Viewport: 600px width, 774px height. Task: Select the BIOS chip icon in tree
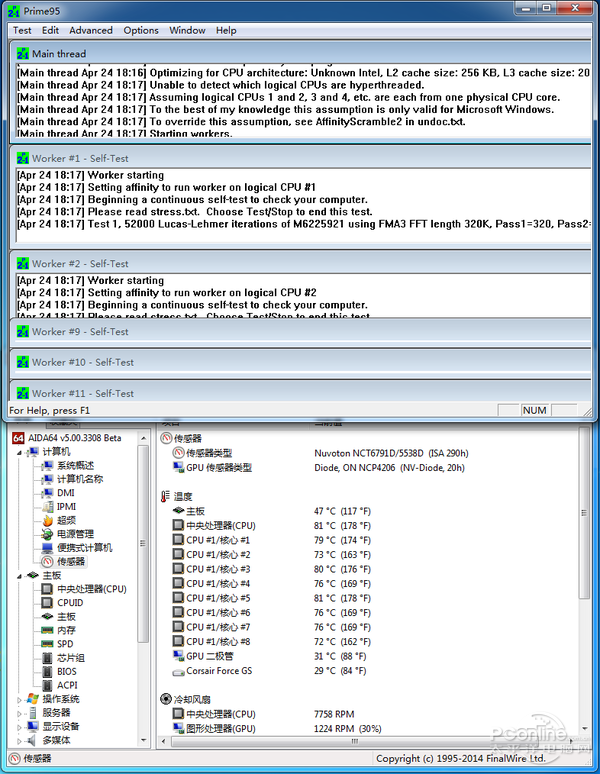(x=47, y=671)
